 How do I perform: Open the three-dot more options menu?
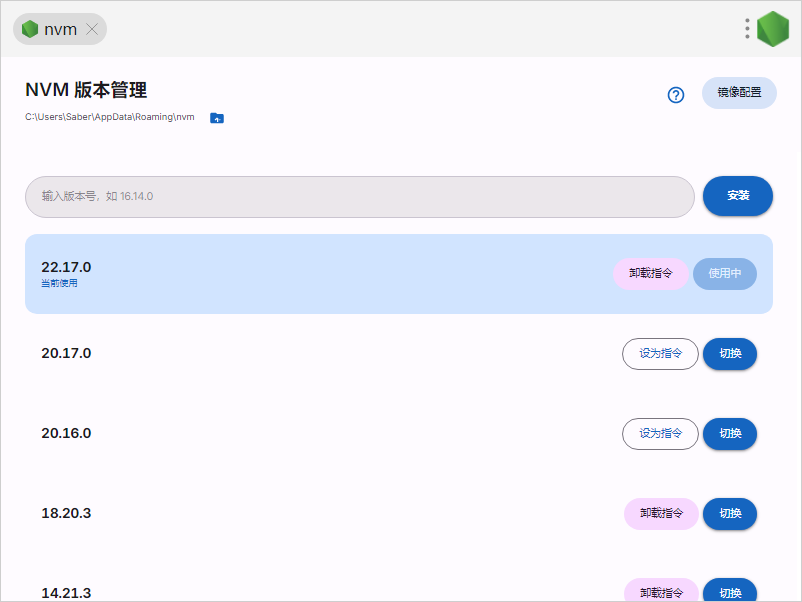click(x=747, y=29)
